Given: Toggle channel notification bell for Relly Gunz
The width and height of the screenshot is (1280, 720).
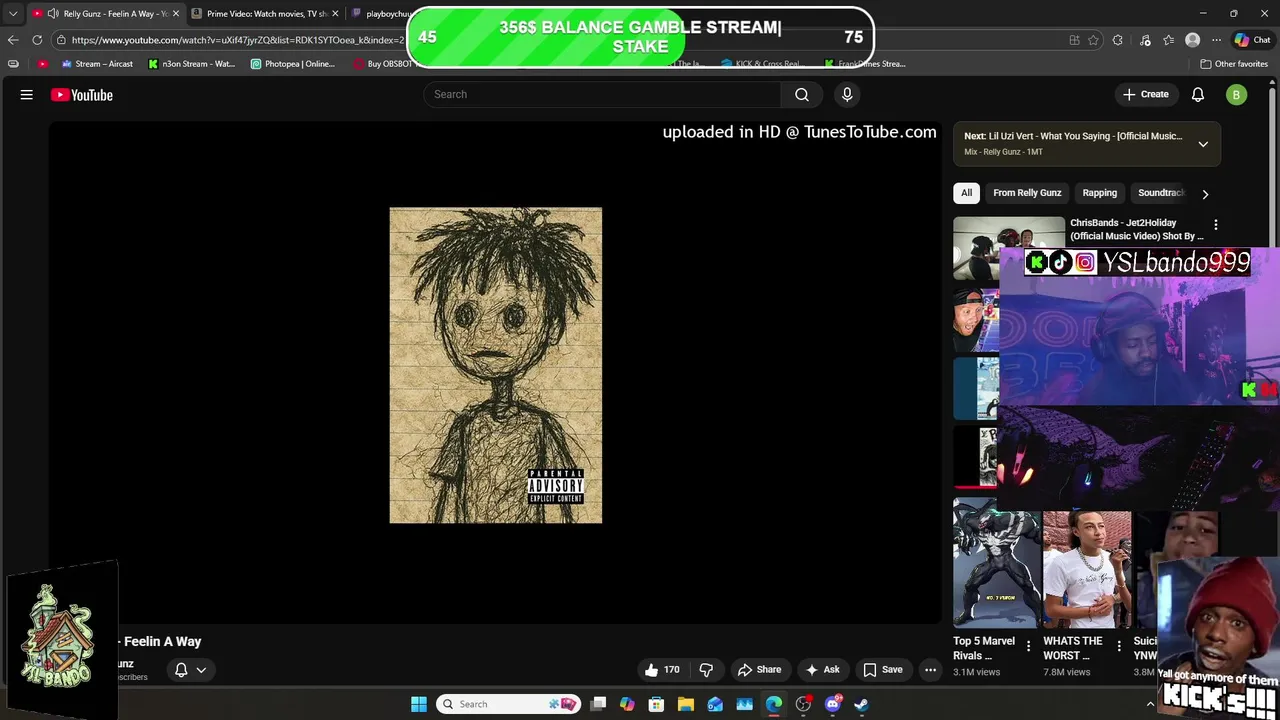Looking at the screenshot, I should tap(181, 670).
